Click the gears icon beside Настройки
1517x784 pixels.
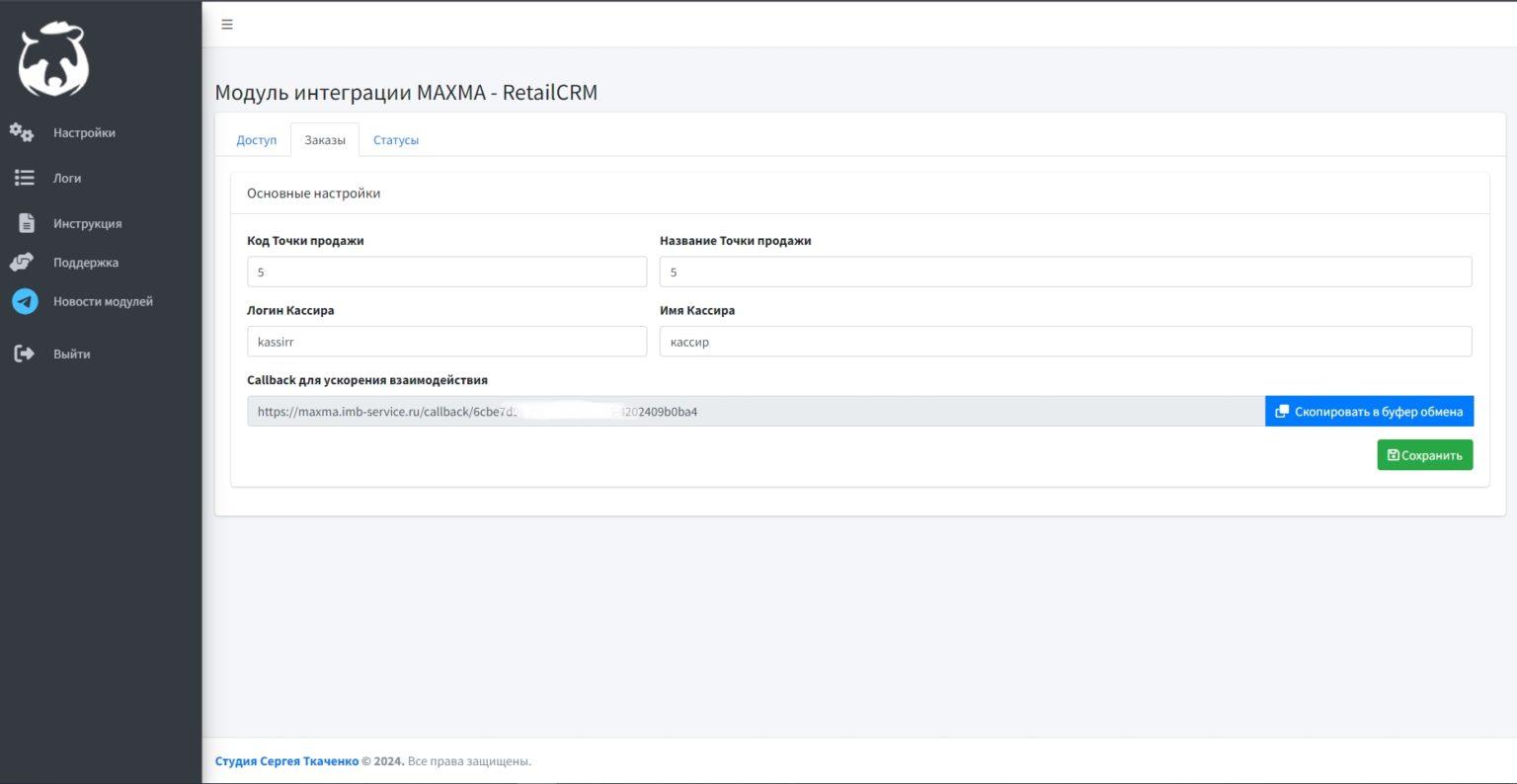pos(22,132)
